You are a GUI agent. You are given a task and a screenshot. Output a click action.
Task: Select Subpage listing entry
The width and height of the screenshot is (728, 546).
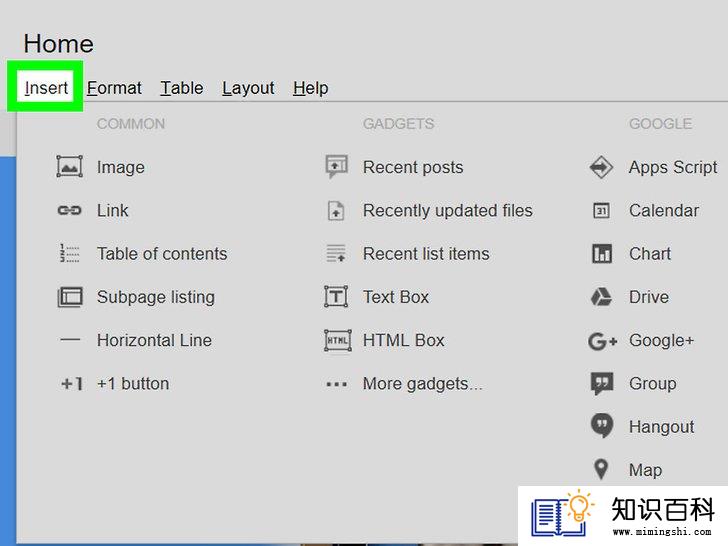[x=156, y=297]
